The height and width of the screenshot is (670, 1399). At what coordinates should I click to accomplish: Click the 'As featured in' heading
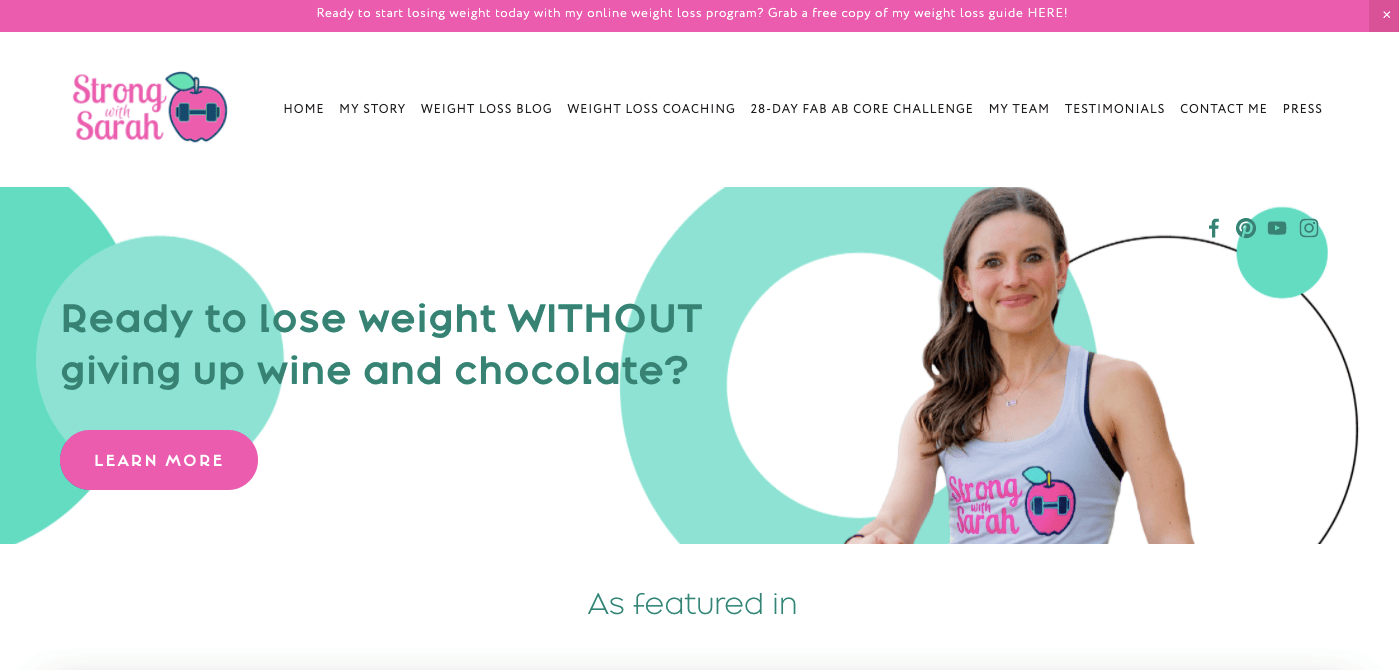click(692, 604)
